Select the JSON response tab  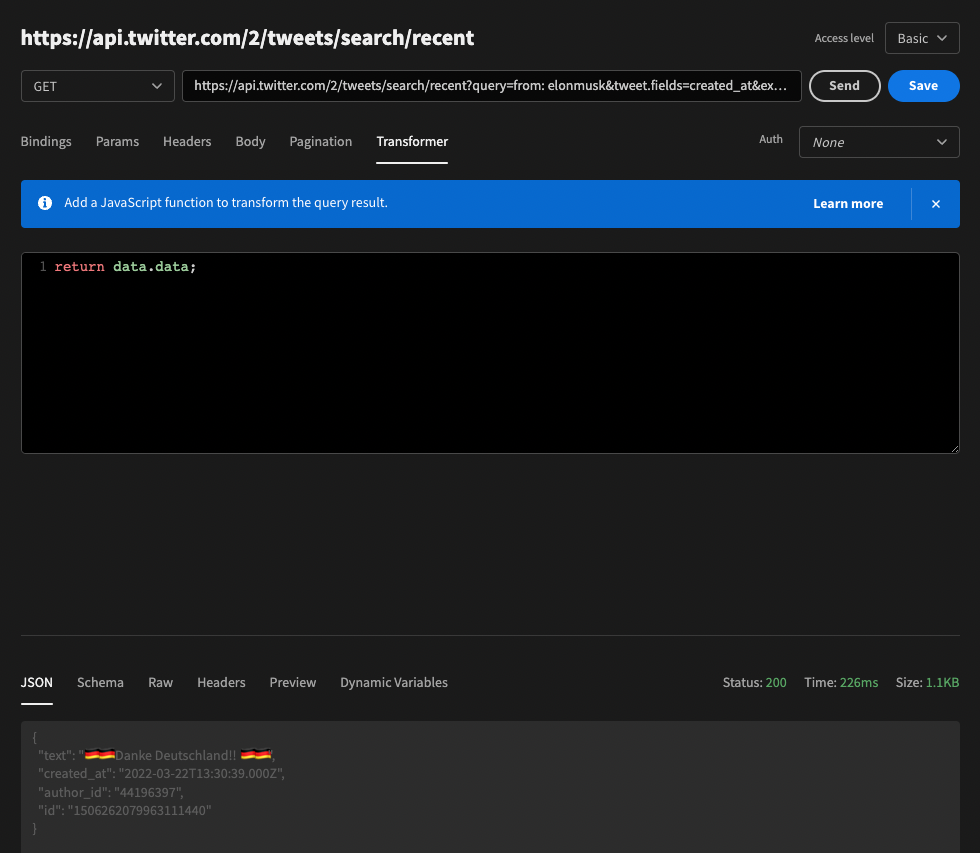(x=37, y=682)
